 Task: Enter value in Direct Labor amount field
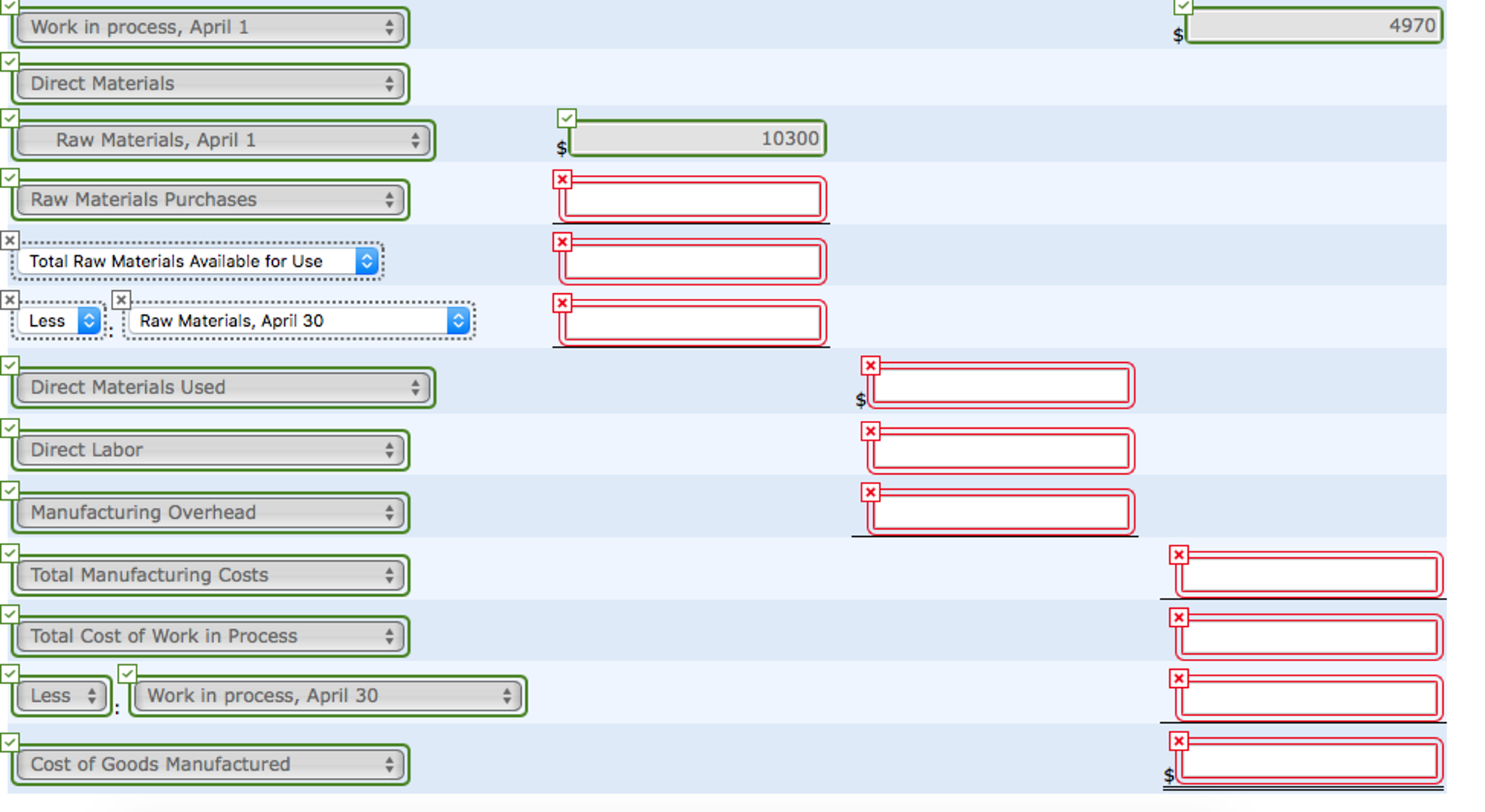[x=1000, y=450]
